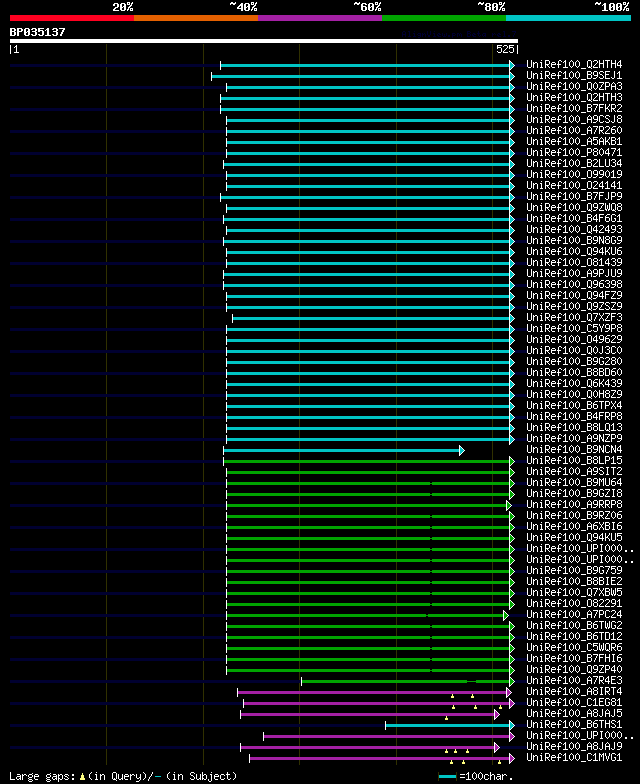Click the red 20% legend color bar
Viewport: 640px width, 784px height.
(x=72, y=18)
